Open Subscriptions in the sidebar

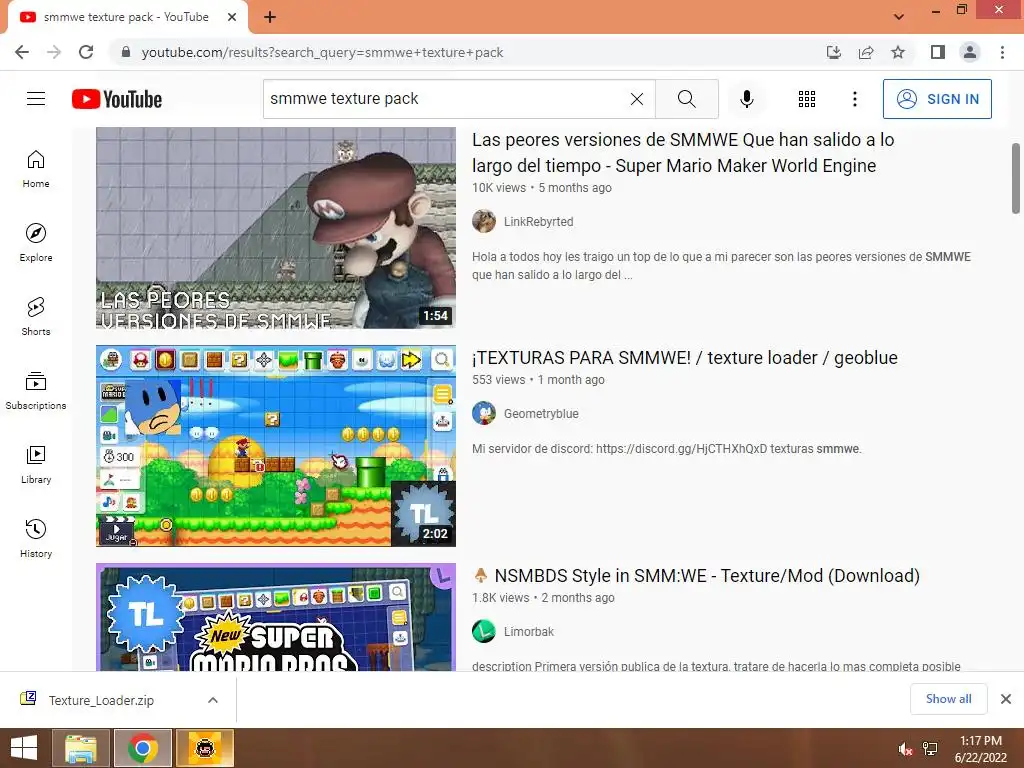(36, 391)
